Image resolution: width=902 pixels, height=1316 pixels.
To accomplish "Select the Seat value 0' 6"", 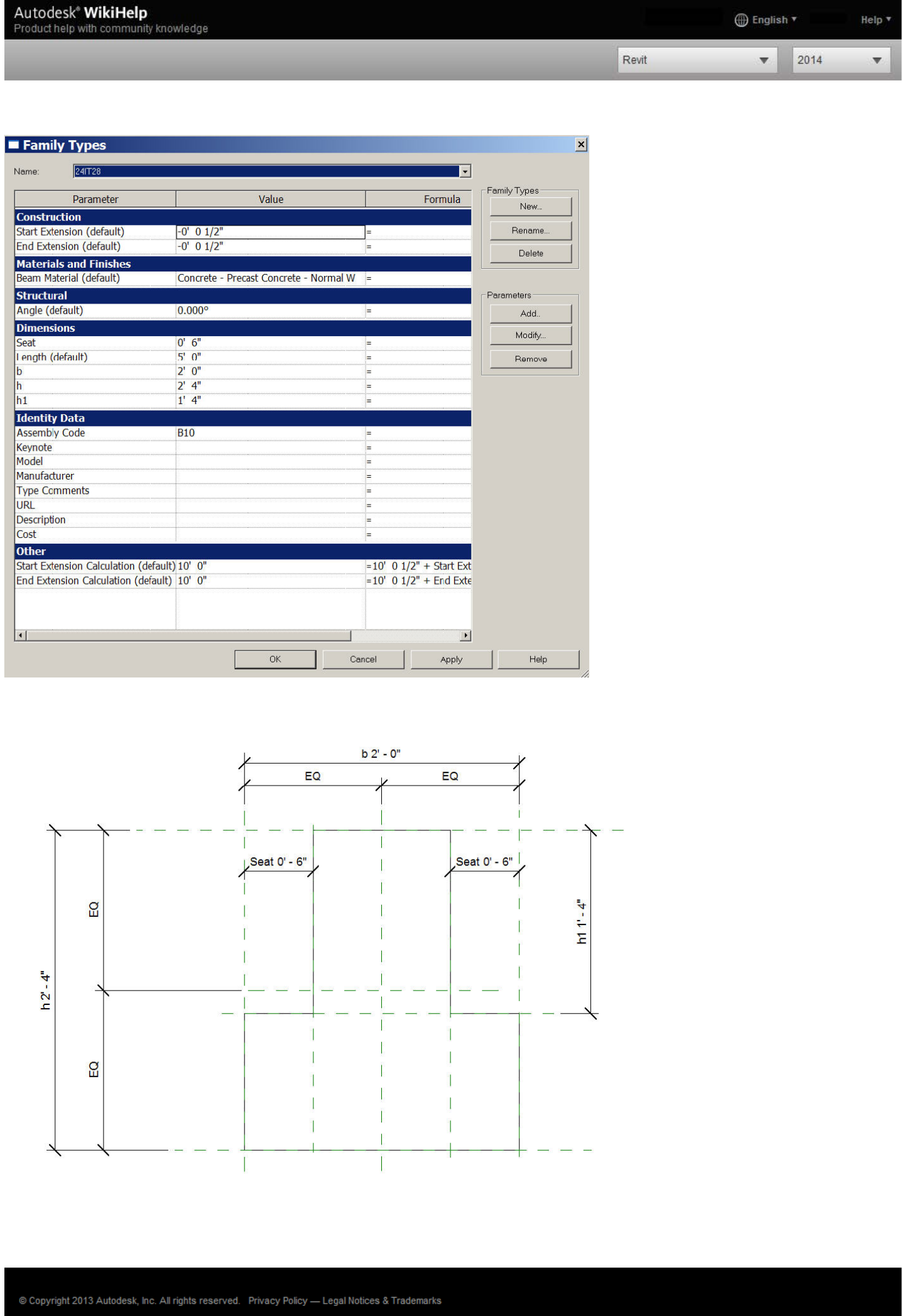I will 271,343.
